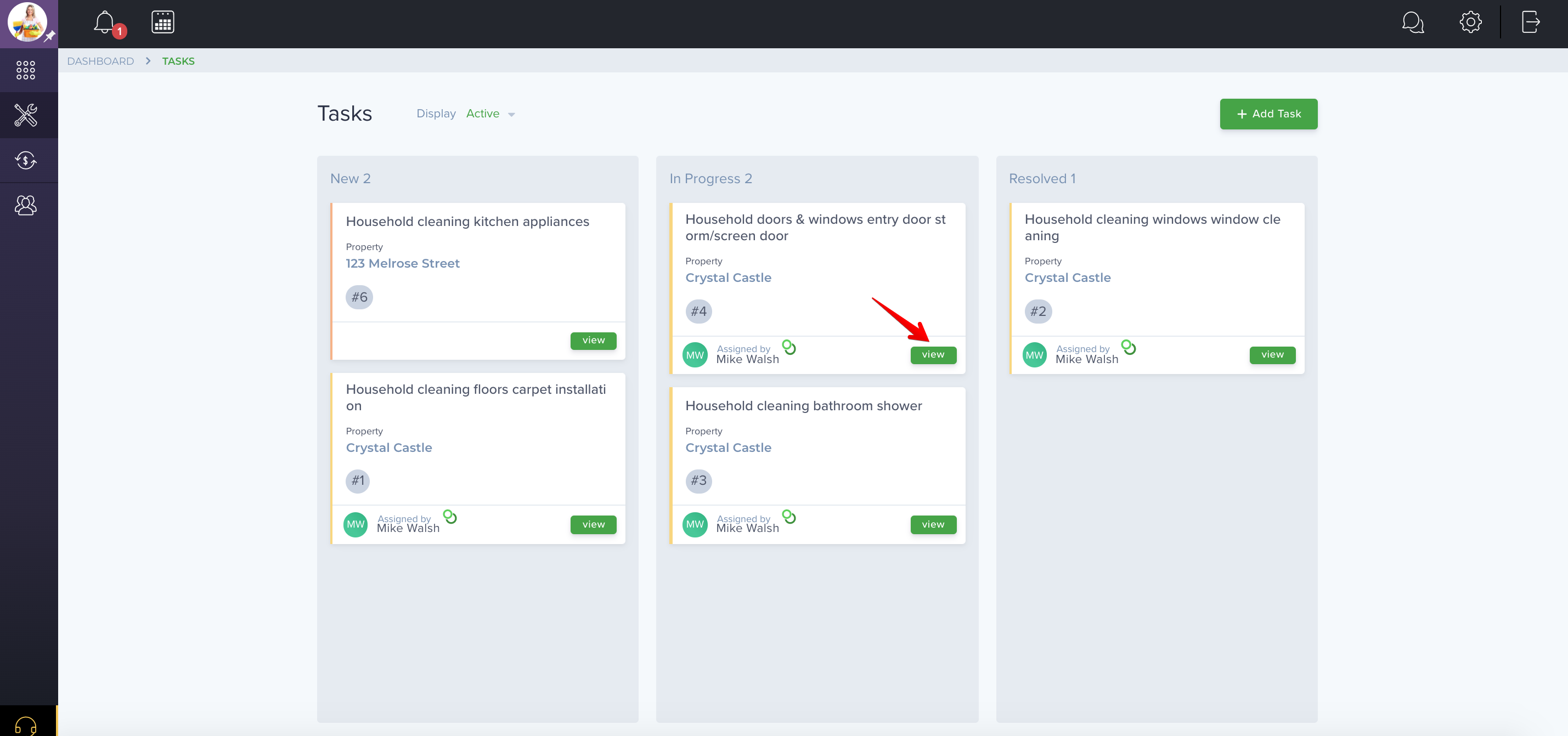Click the dropdown arrow next to Active
Viewport: 1568px width, 736px height.
[511, 115]
